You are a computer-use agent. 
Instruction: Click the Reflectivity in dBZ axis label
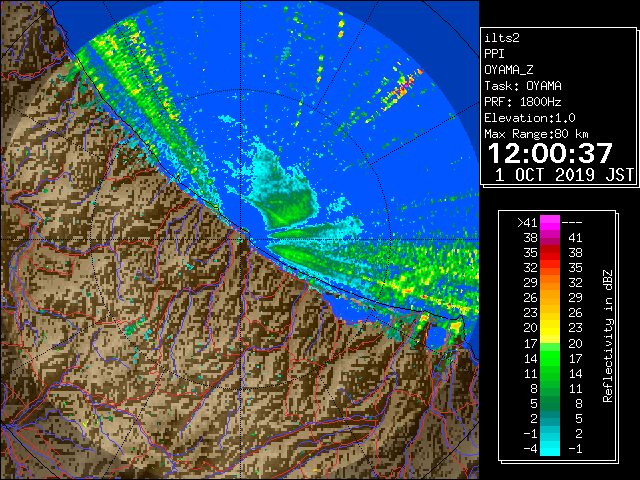coord(608,336)
